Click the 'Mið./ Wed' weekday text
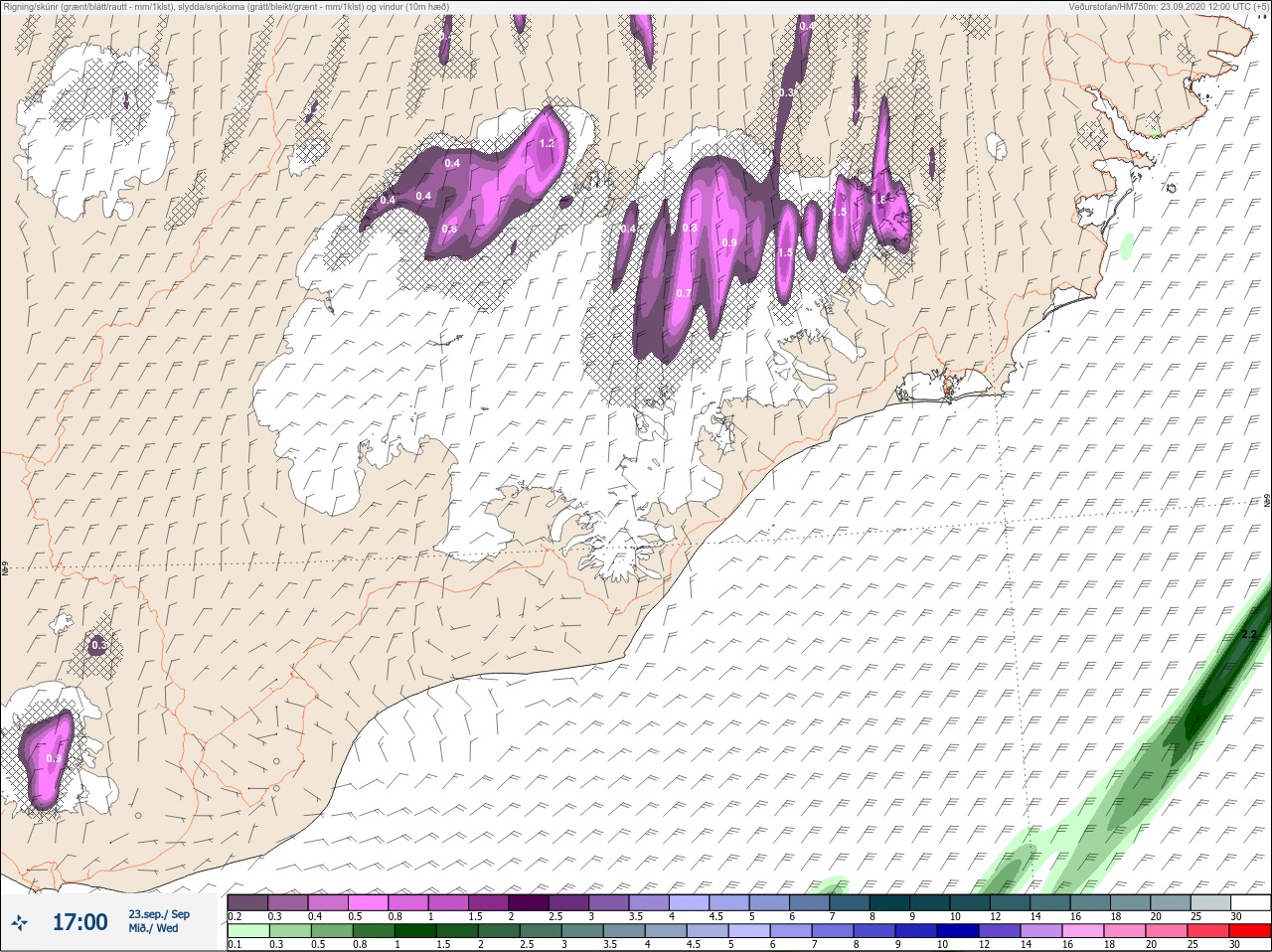The image size is (1272, 952). 153,929
